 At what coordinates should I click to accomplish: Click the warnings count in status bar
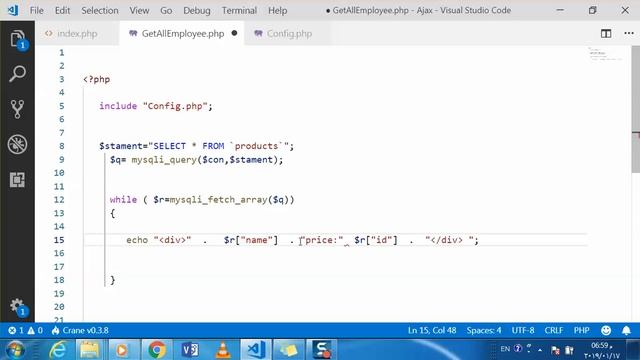[35, 330]
